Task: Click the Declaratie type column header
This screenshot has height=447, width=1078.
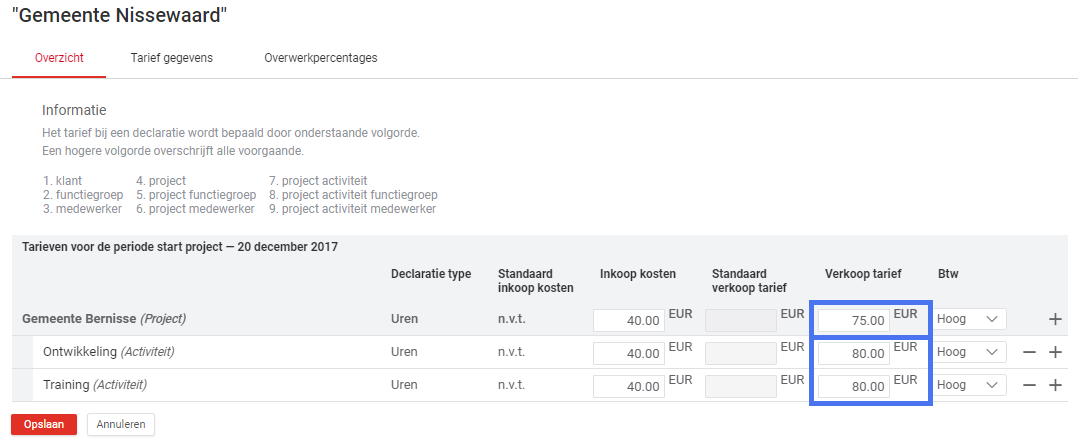Action: coord(431,274)
